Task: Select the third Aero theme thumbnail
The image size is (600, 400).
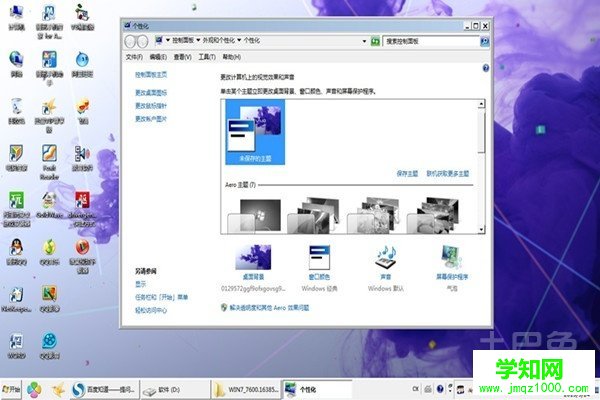Action: pos(373,216)
